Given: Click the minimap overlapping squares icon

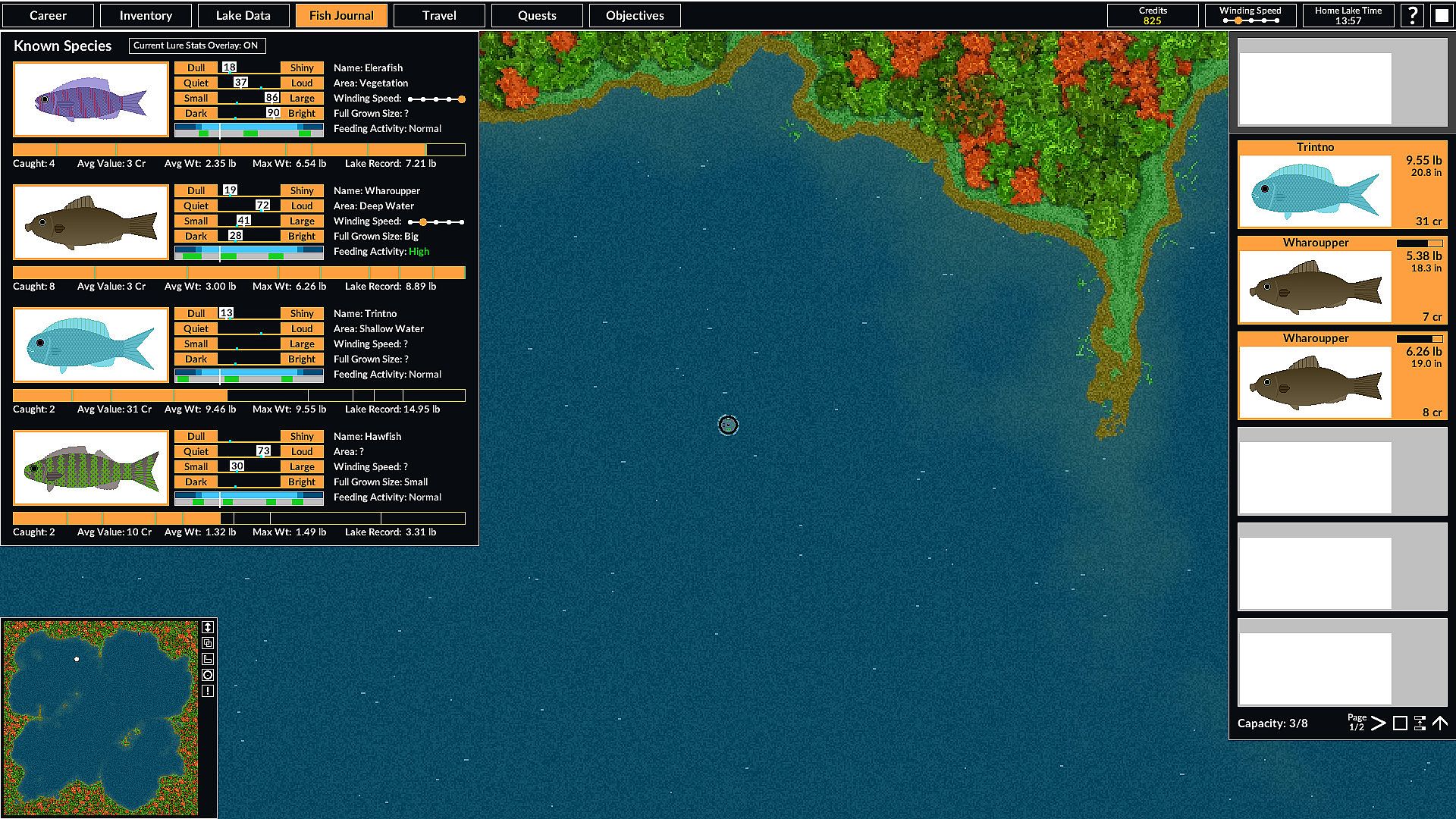Looking at the screenshot, I should click(208, 643).
